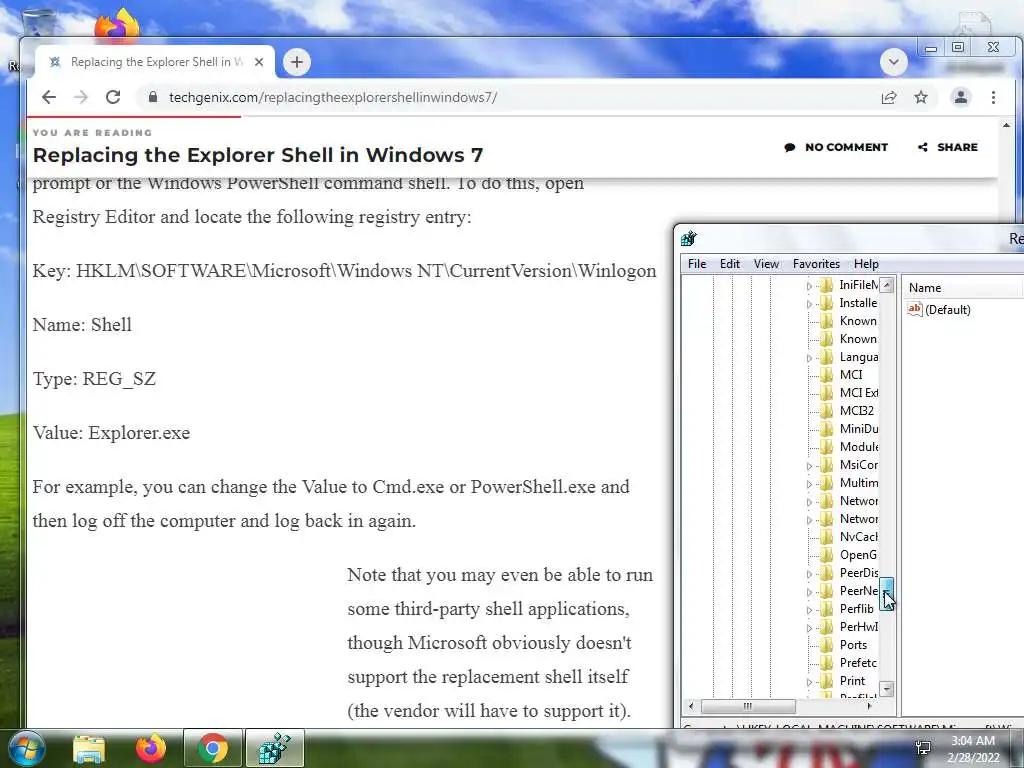Bookmark this page with the star icon
The height and width of the screenshot is (768, 1024).
(x=921, y=97)
